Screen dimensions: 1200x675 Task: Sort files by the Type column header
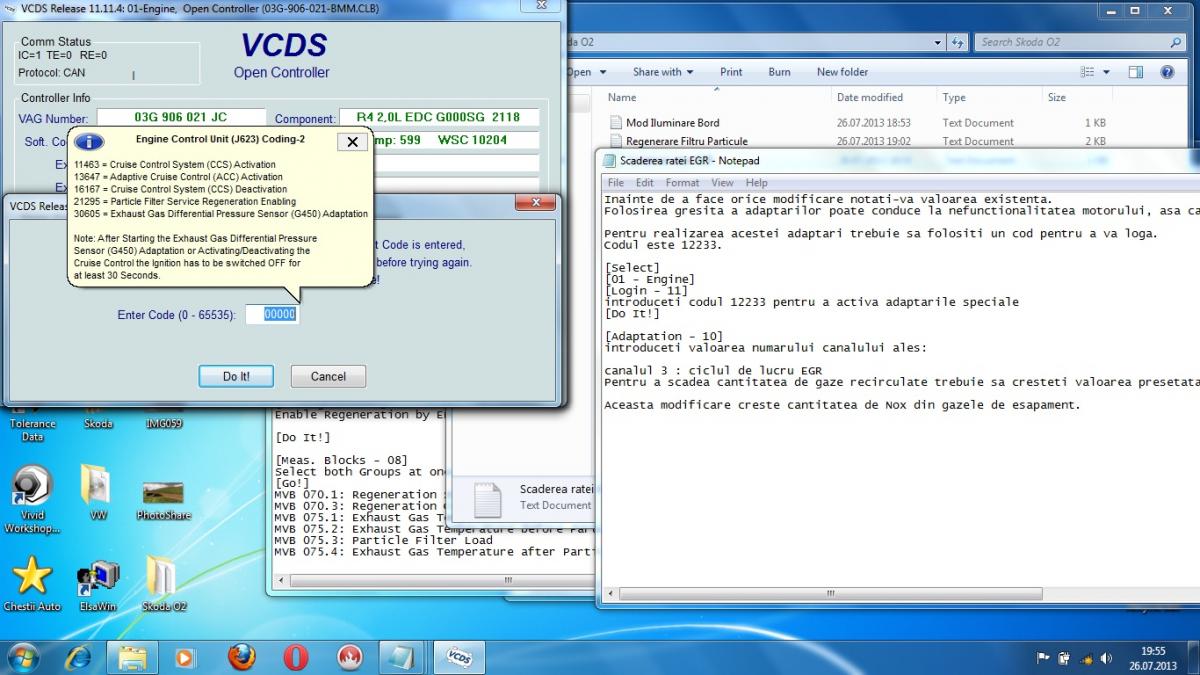click(x=954, y=98)
